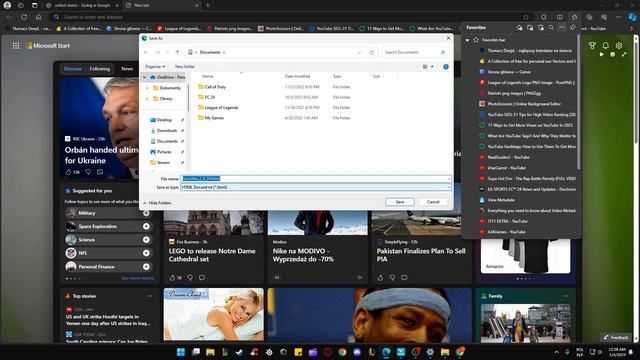Viewport: 640px width, 360px height.
Task: Sort files by the Type column
Action: [337, 76]
